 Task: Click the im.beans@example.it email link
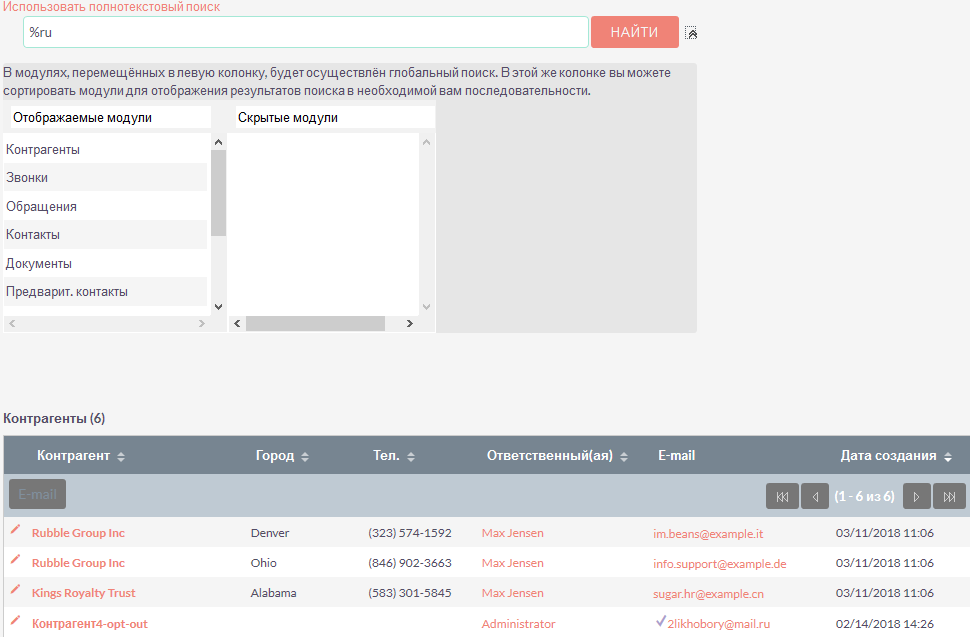(708, 534)
